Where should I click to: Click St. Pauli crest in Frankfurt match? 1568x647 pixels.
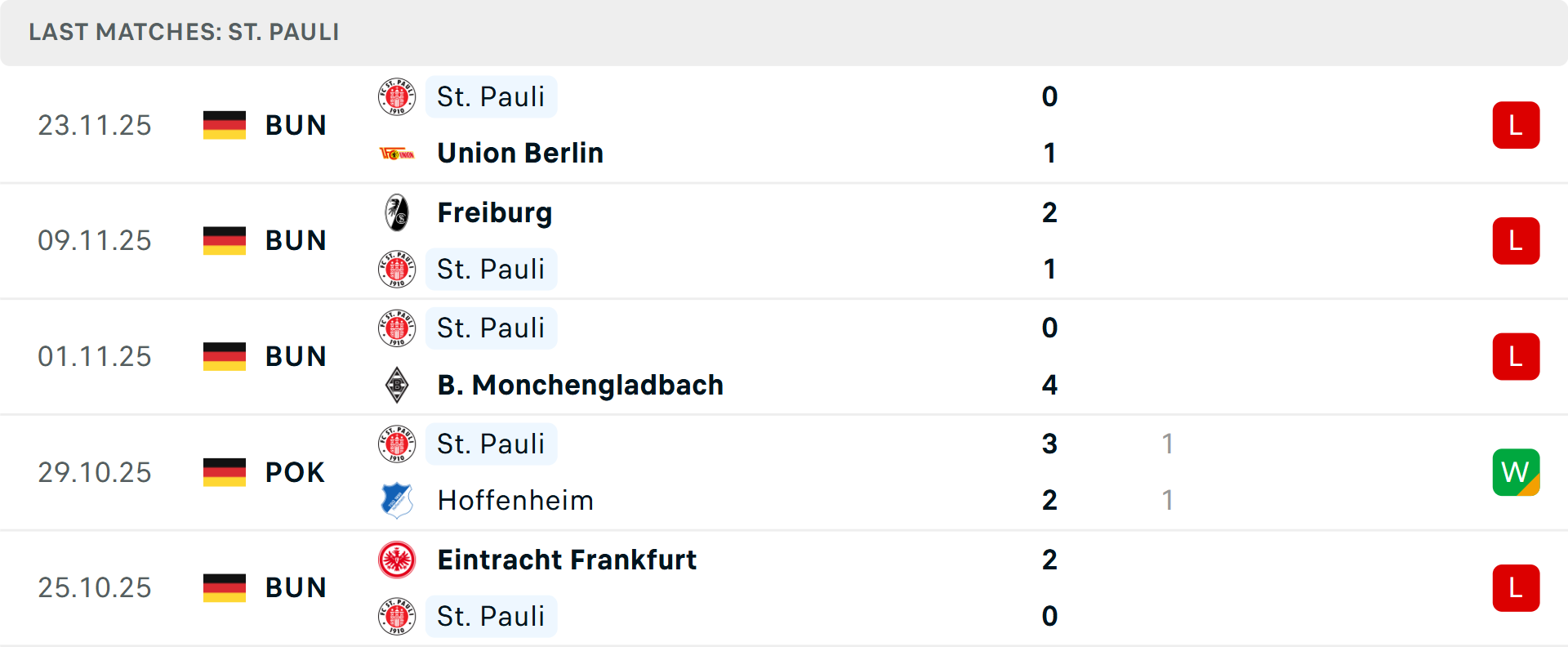pos(397,616)
